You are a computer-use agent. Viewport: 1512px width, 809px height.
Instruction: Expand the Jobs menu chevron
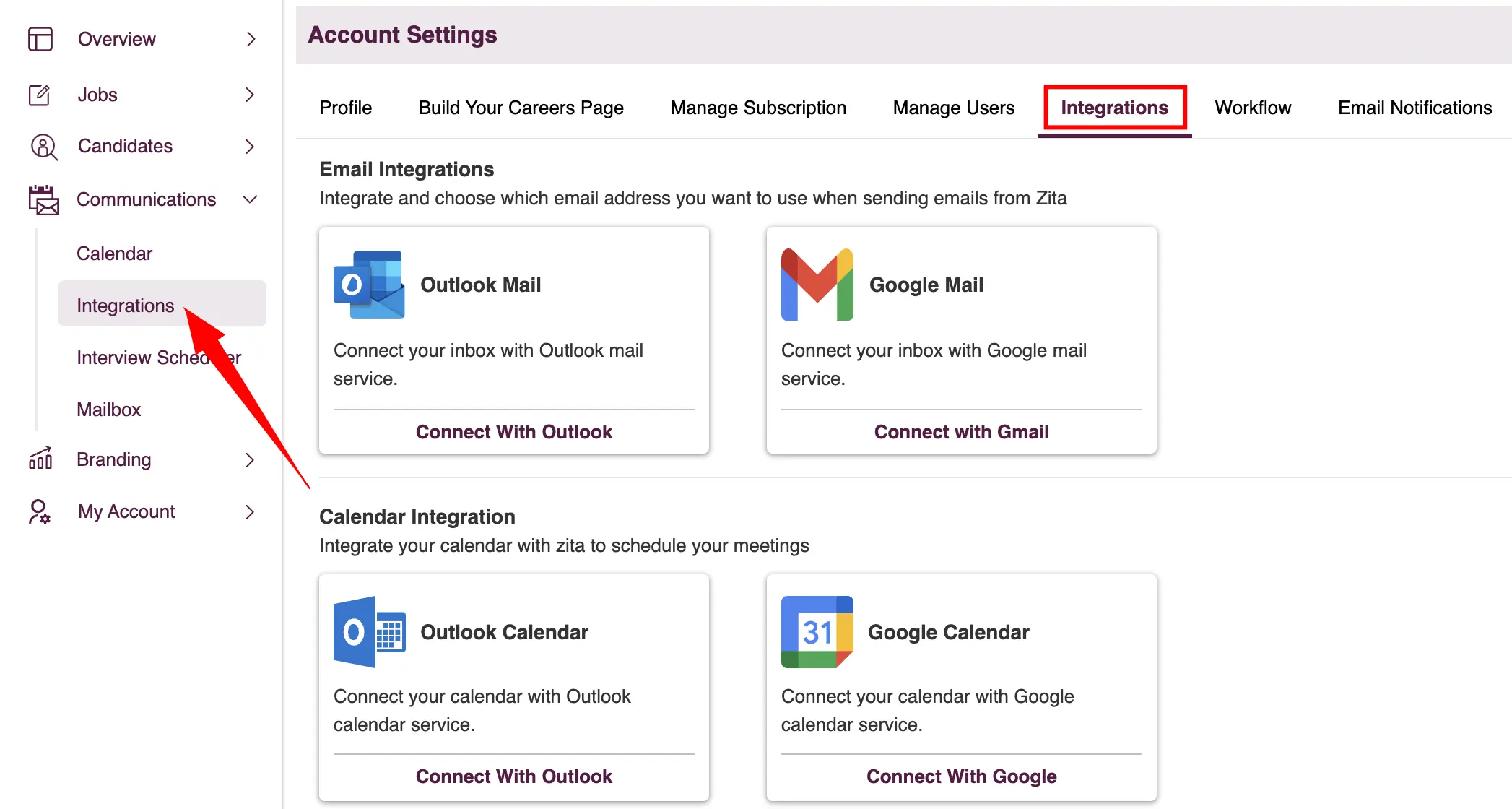[x=251, y=95]
